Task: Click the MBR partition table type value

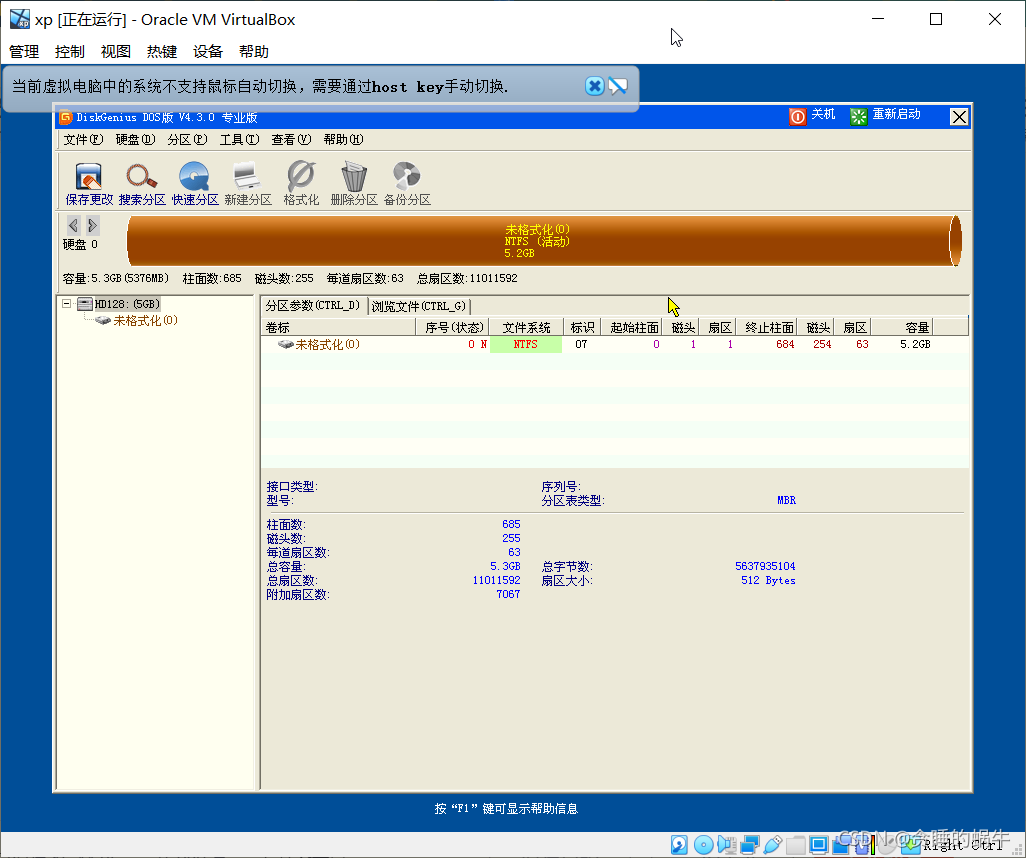Action: tap(787, 501)
